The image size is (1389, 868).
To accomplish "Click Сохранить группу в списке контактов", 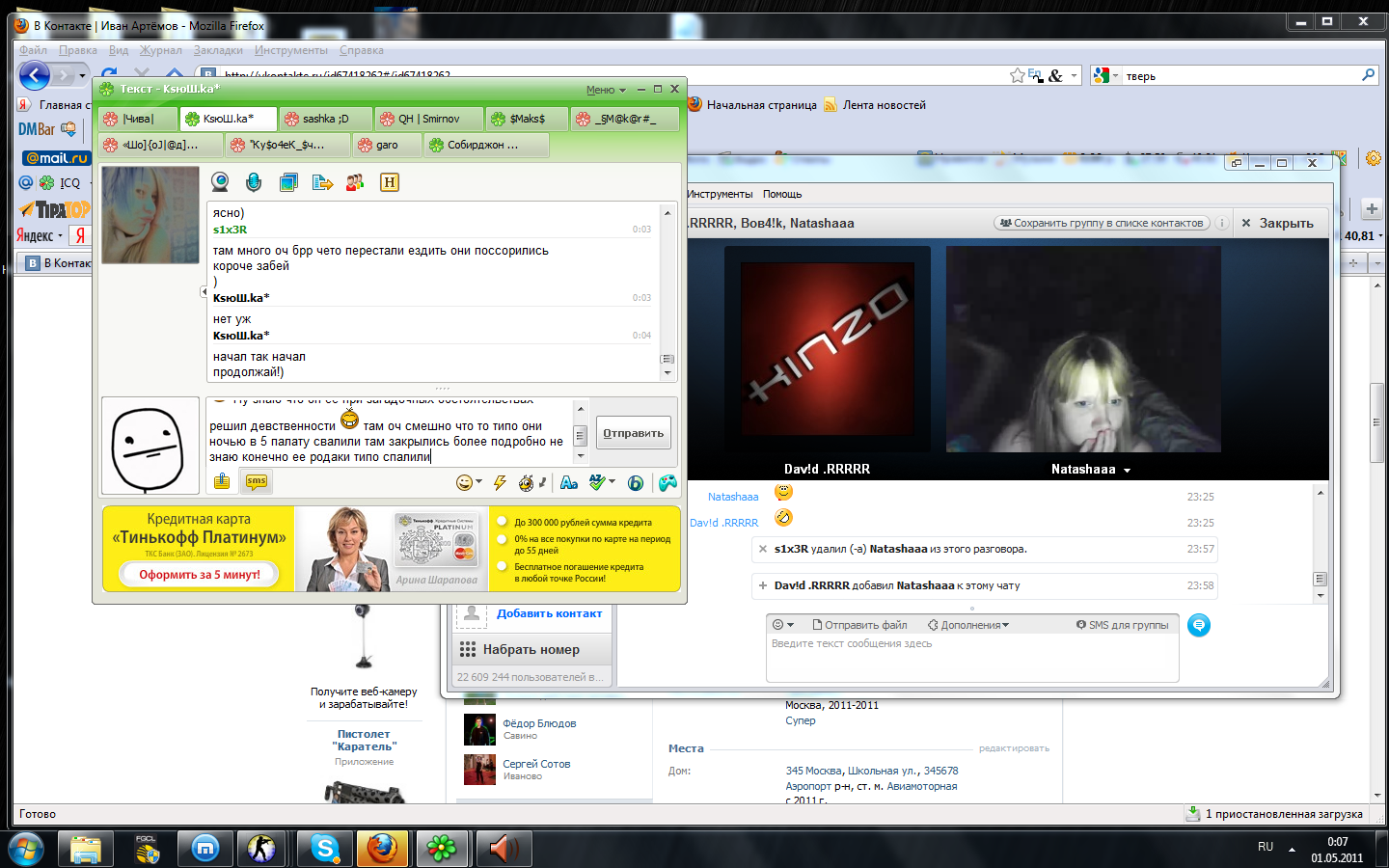I will pos(1103,223).
